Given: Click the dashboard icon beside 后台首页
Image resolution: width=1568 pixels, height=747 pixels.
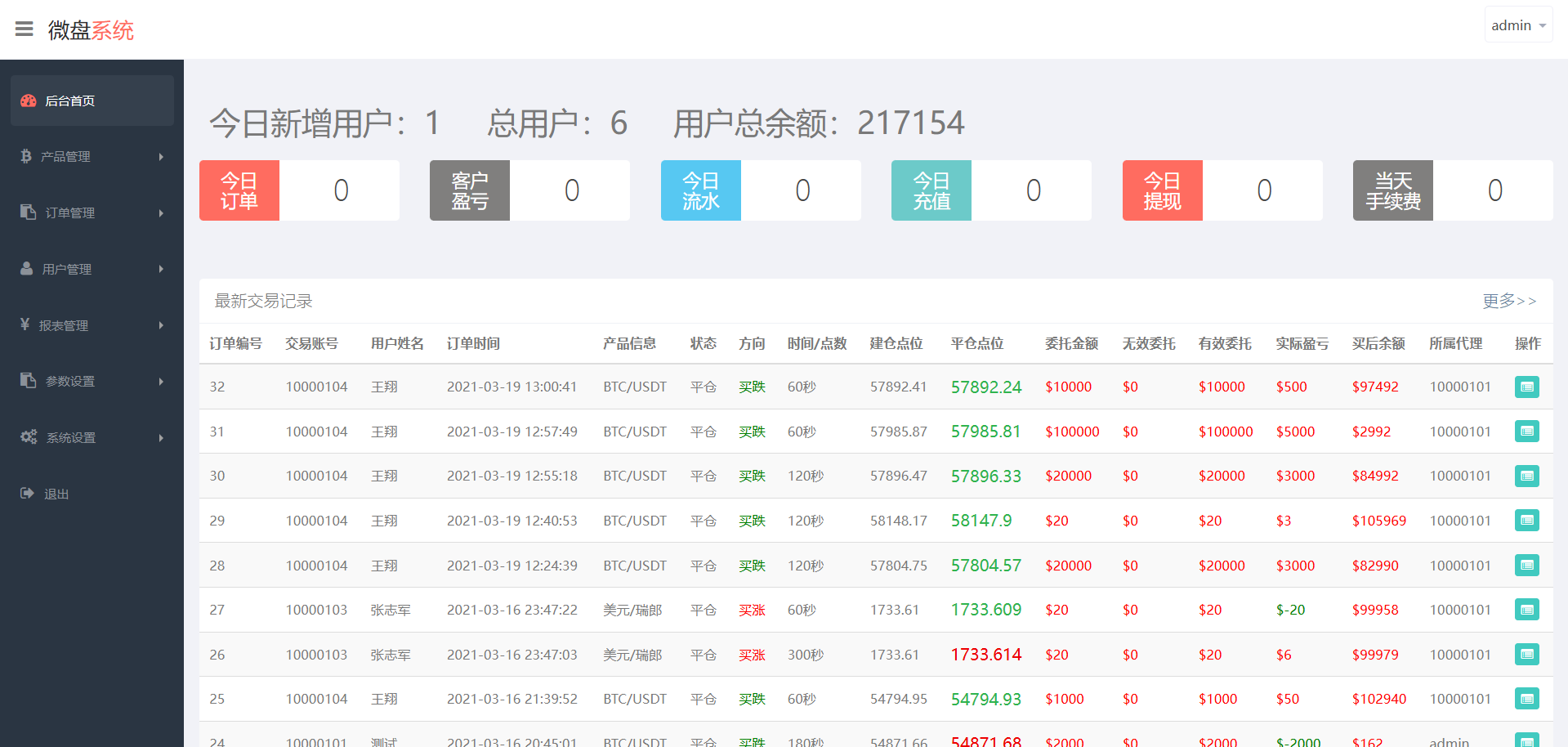Looking at the screenshot, I should pyautogui.click(x=29, y=101).
